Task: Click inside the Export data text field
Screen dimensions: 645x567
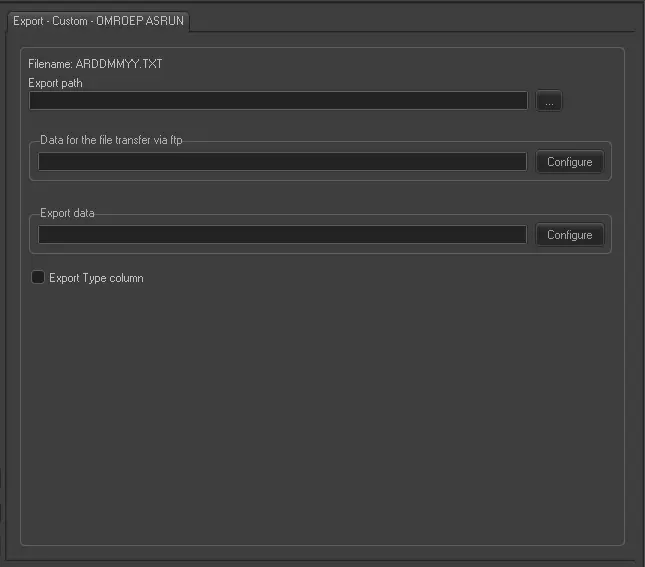Action: (x=282, y=235)
